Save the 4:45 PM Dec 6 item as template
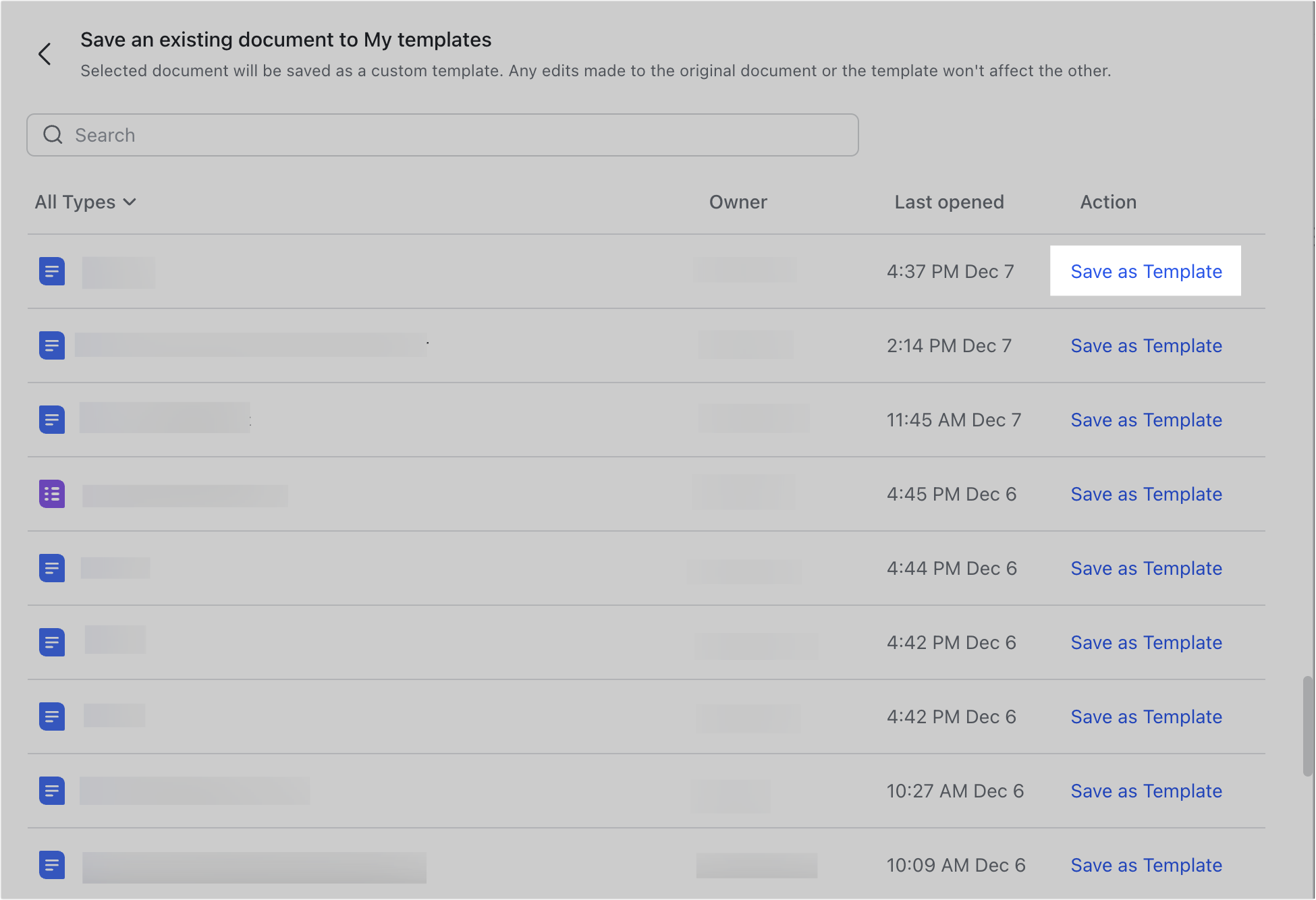The height and width of the screenshot is (900, 1316). [x=1145, y=493]
